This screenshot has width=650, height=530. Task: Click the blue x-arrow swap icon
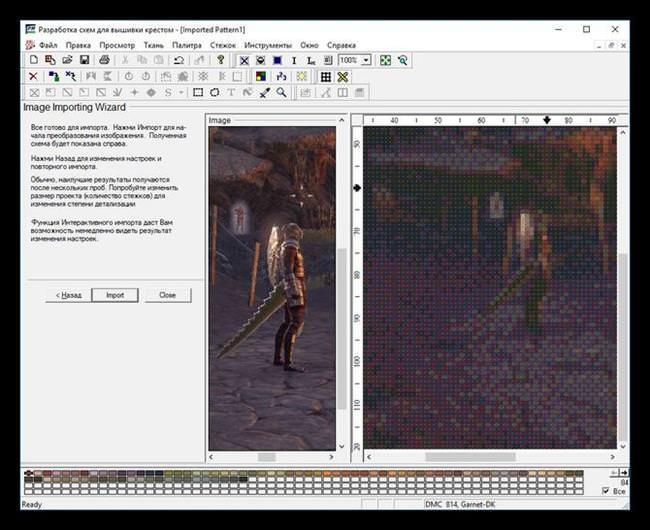pyautogui.click(x=70, y=76)
